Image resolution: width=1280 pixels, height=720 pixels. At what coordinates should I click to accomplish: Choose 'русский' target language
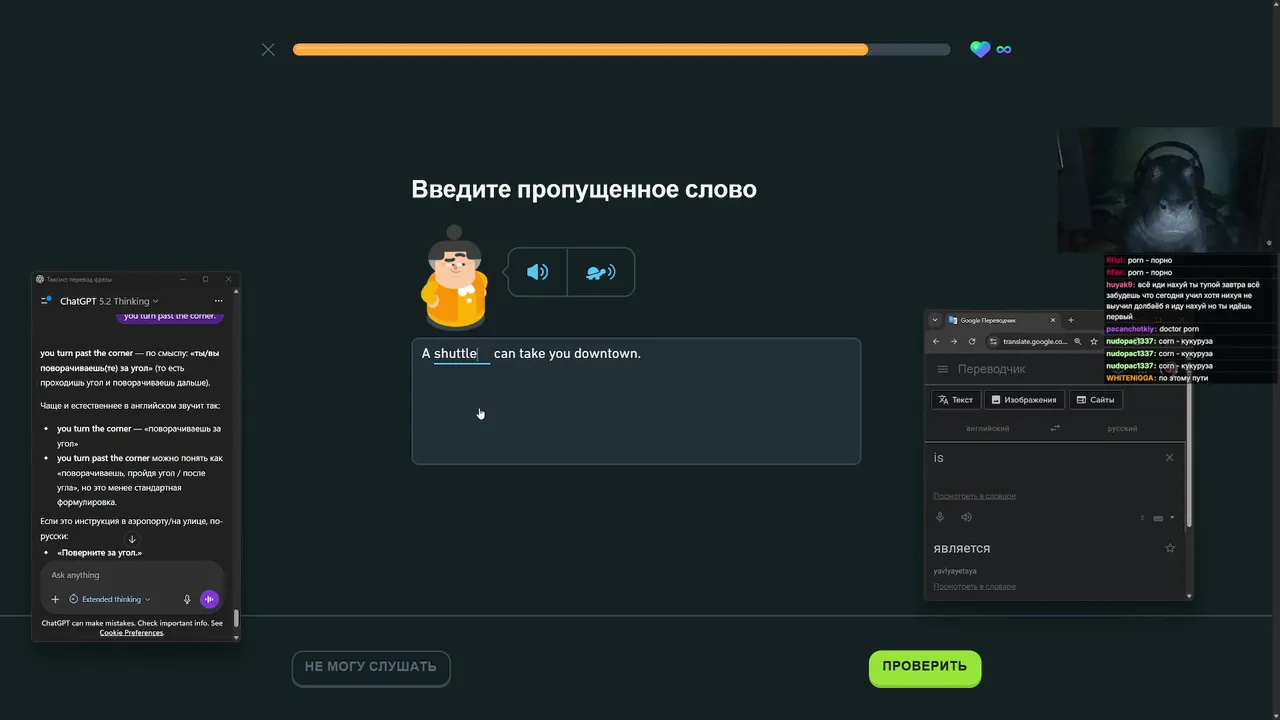(1122, 428)
